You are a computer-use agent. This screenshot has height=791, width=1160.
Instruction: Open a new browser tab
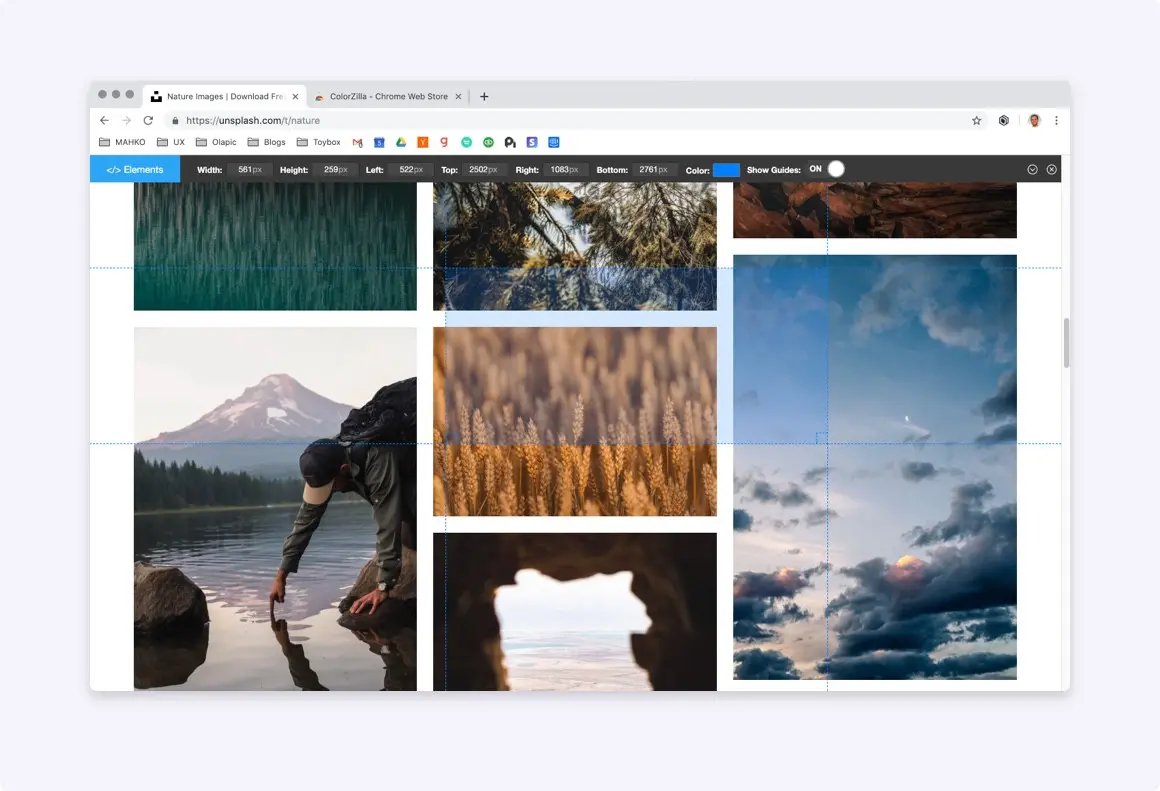(484, 96)
